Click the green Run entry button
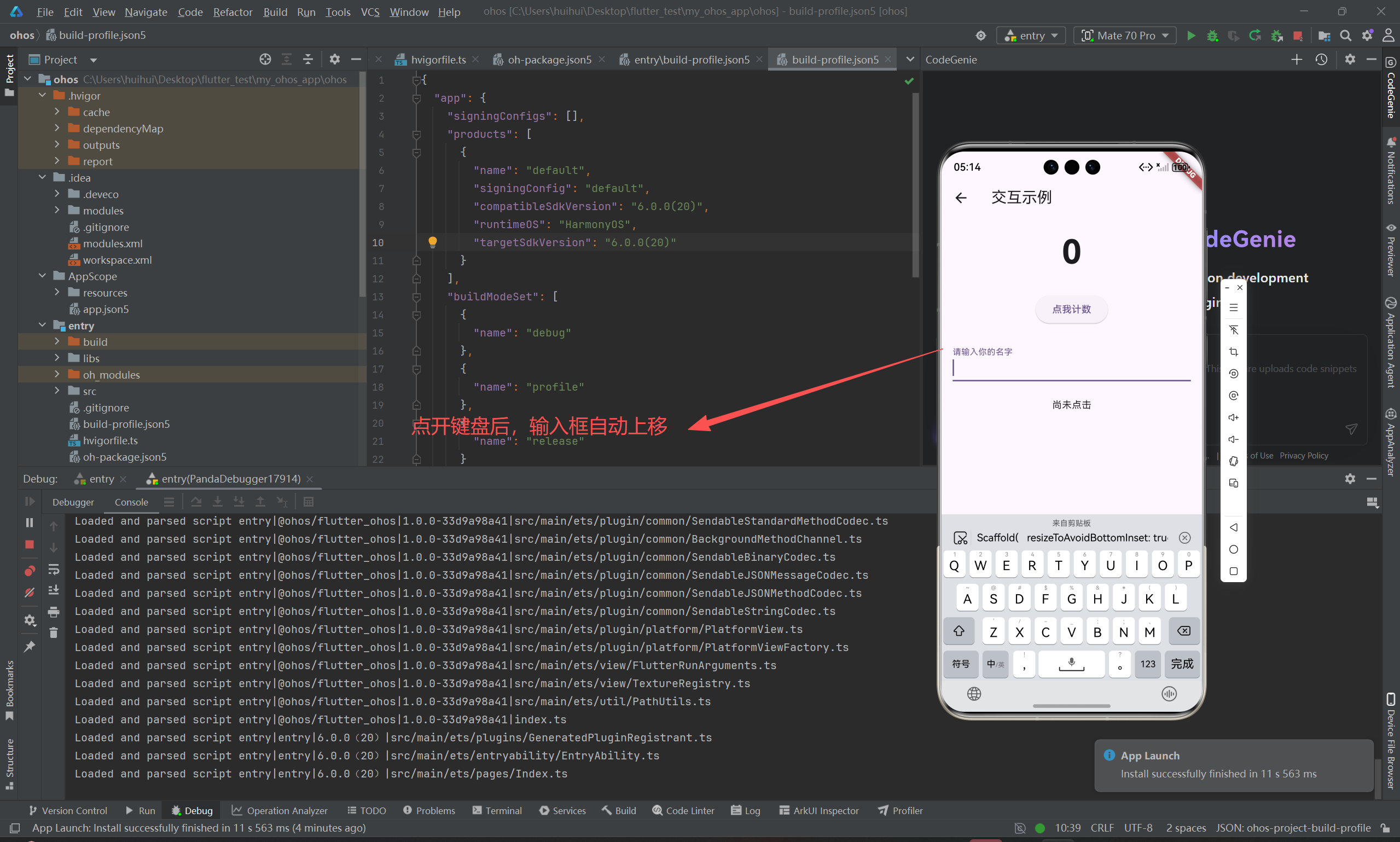Screen dimensions: 1400x842 pos(1190,35)
